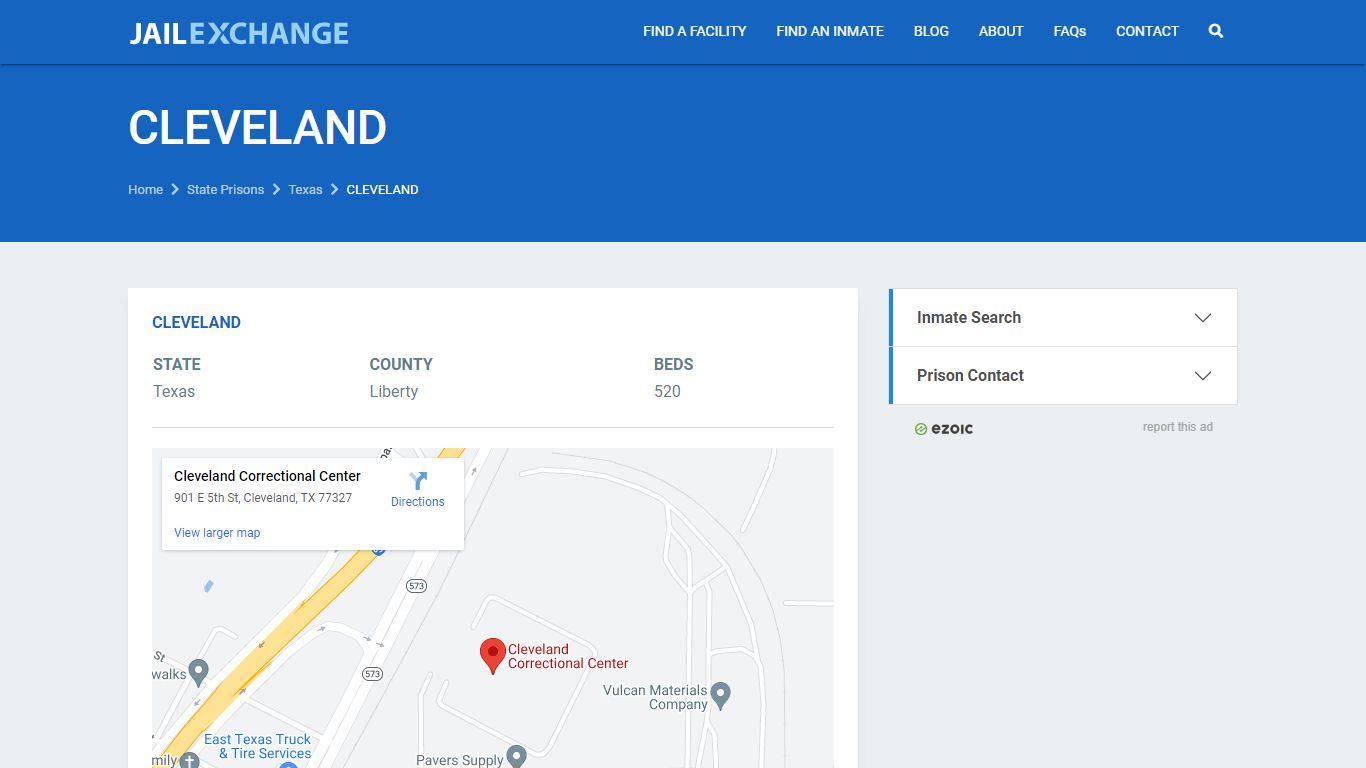Click the Directions arrow icon on map card
This screenshot has height=768, width=1366.
[x=418, y=481]
